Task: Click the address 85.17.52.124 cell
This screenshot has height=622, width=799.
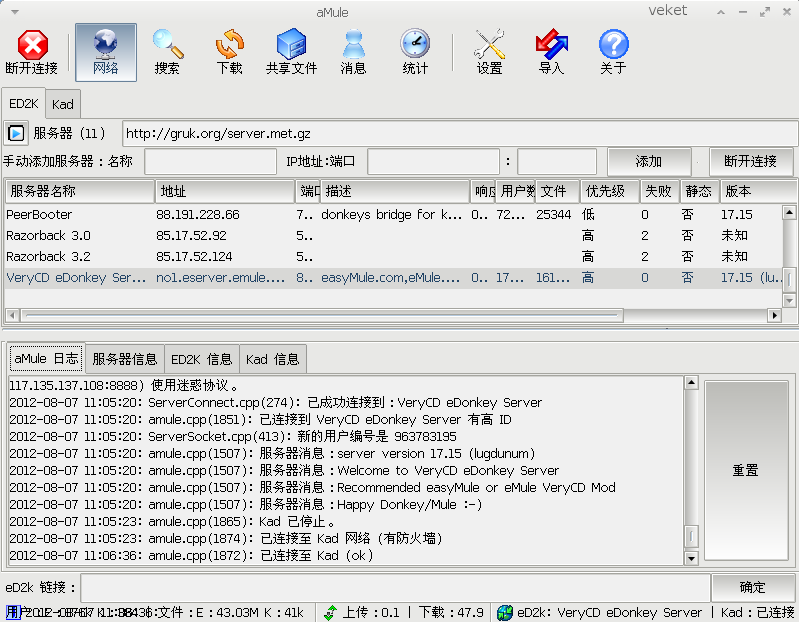Action: 194,256
